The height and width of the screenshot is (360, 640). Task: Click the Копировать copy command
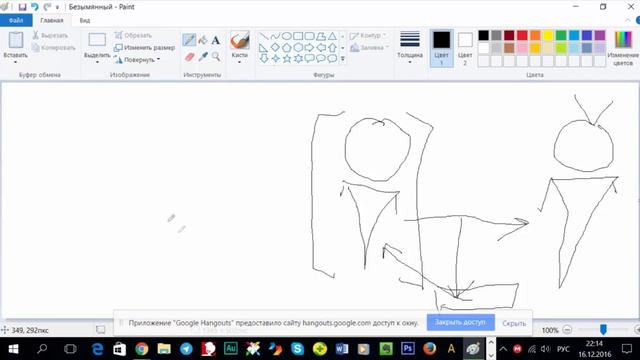click(53, 48)
